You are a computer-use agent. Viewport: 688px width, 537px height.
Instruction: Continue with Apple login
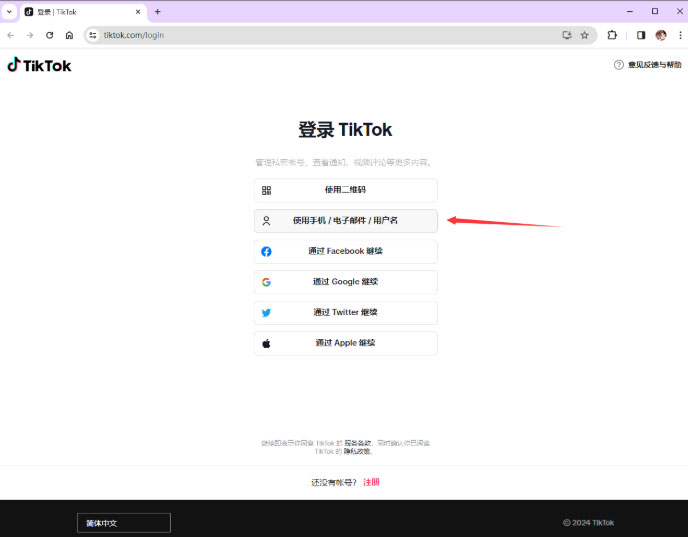coord(346,344)
